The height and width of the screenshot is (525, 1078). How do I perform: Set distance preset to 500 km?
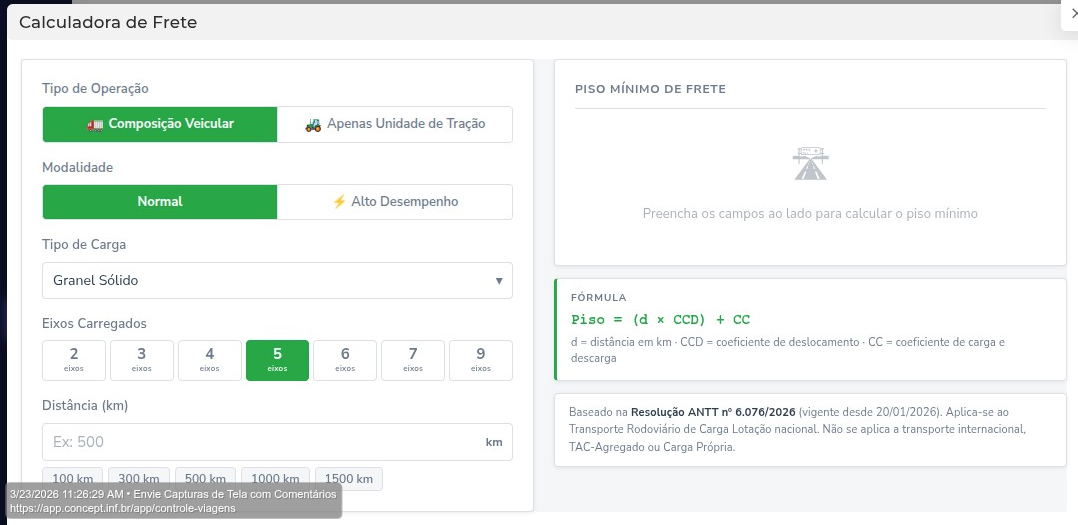[x=206, y=478]
